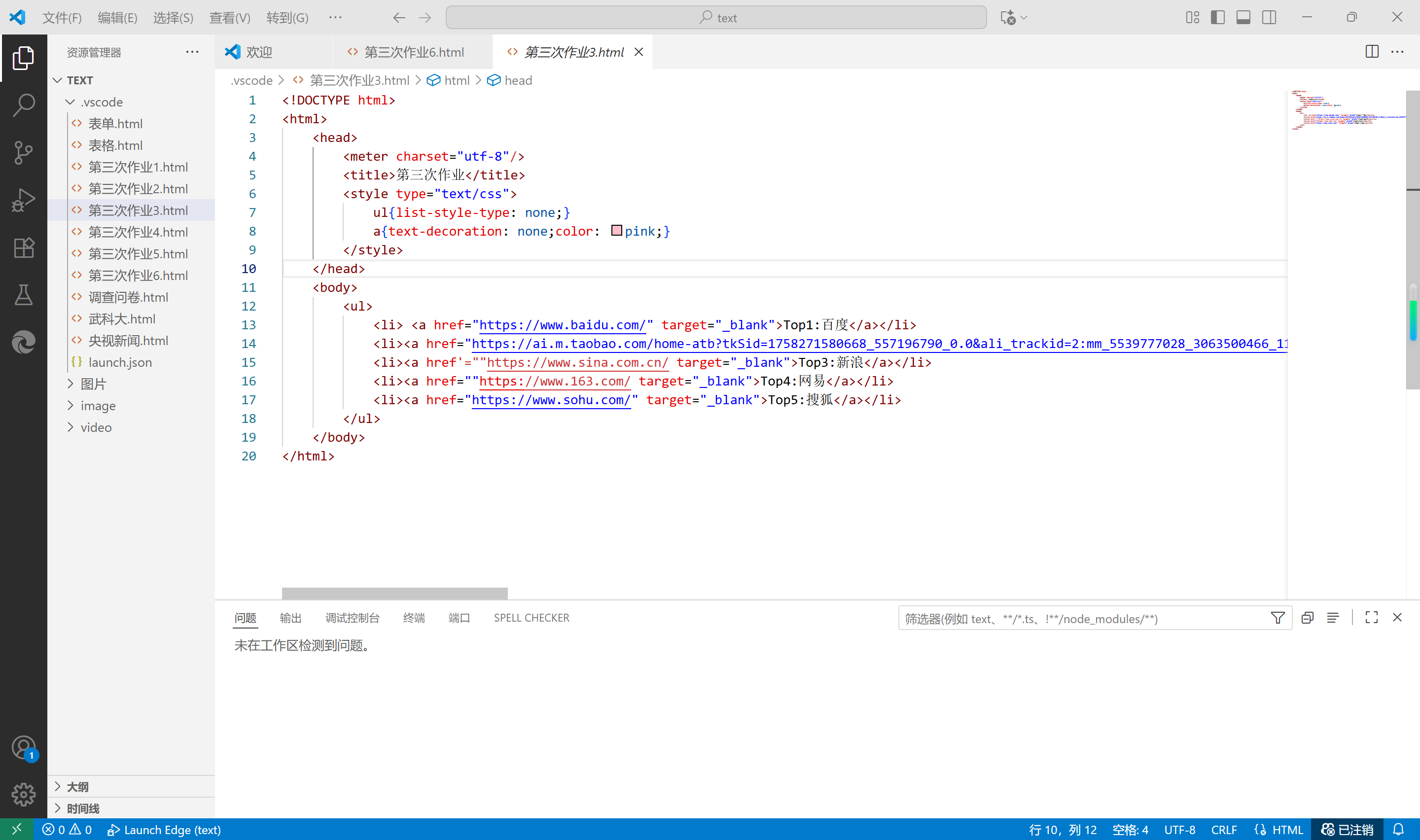
Task: Open the Source Control view
Action: [23, 153]
